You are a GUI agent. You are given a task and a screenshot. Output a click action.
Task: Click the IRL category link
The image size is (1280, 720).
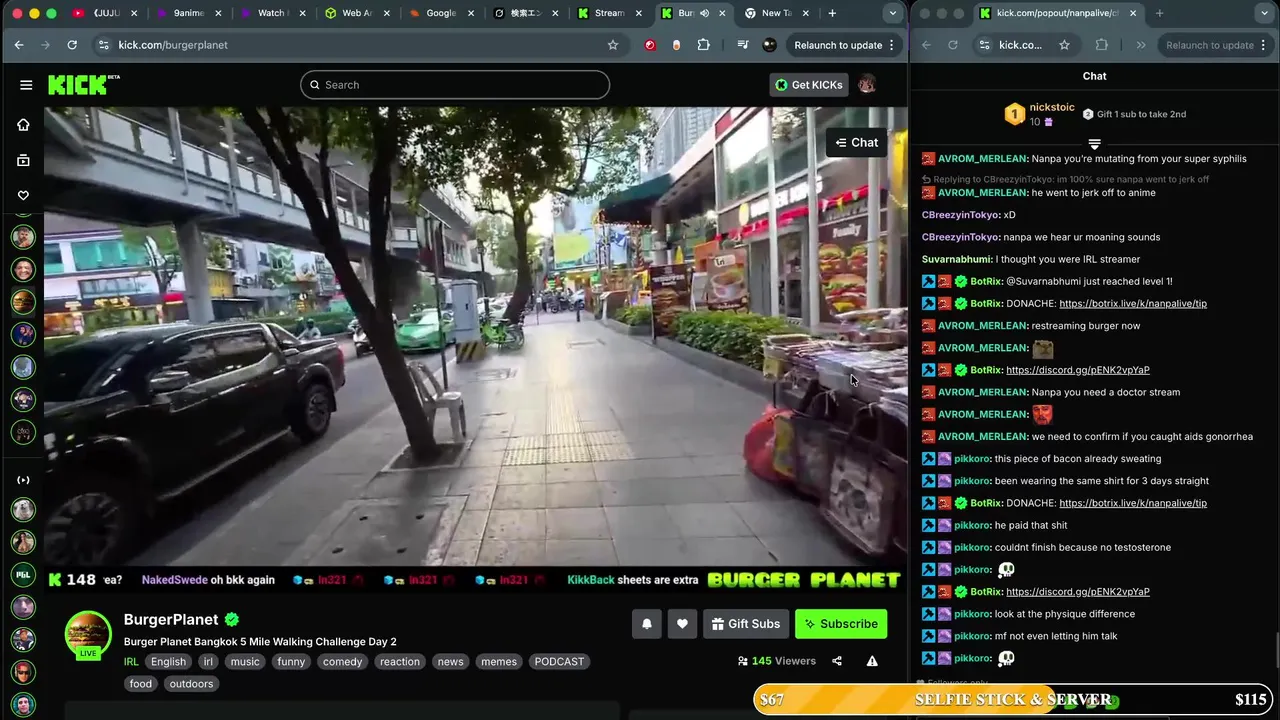click(131, 662)
